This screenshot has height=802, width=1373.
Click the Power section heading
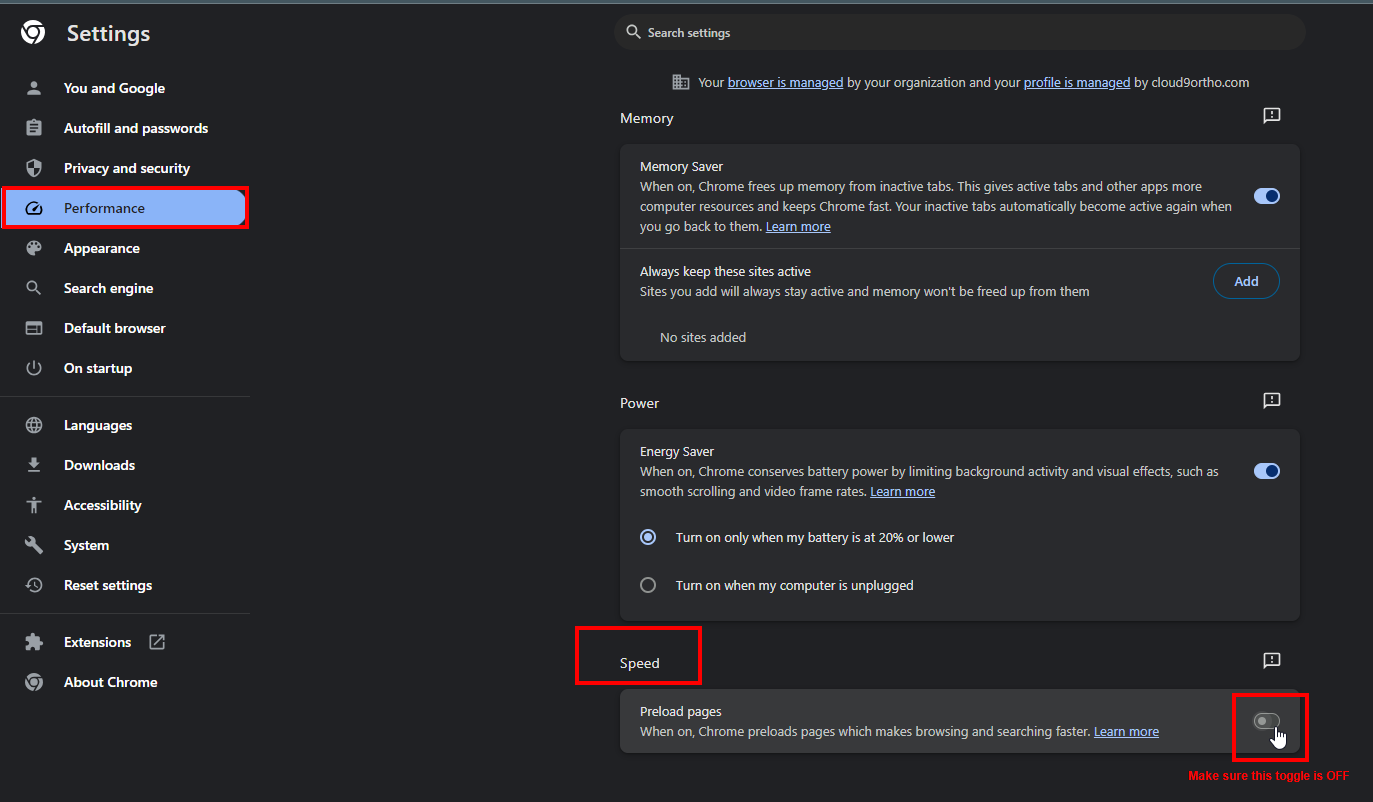coord(639,403)
